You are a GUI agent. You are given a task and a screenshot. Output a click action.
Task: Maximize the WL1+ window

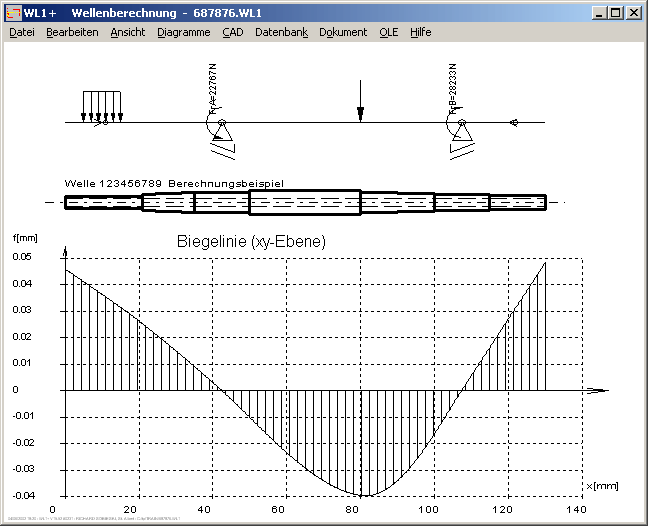coord(615,13)
